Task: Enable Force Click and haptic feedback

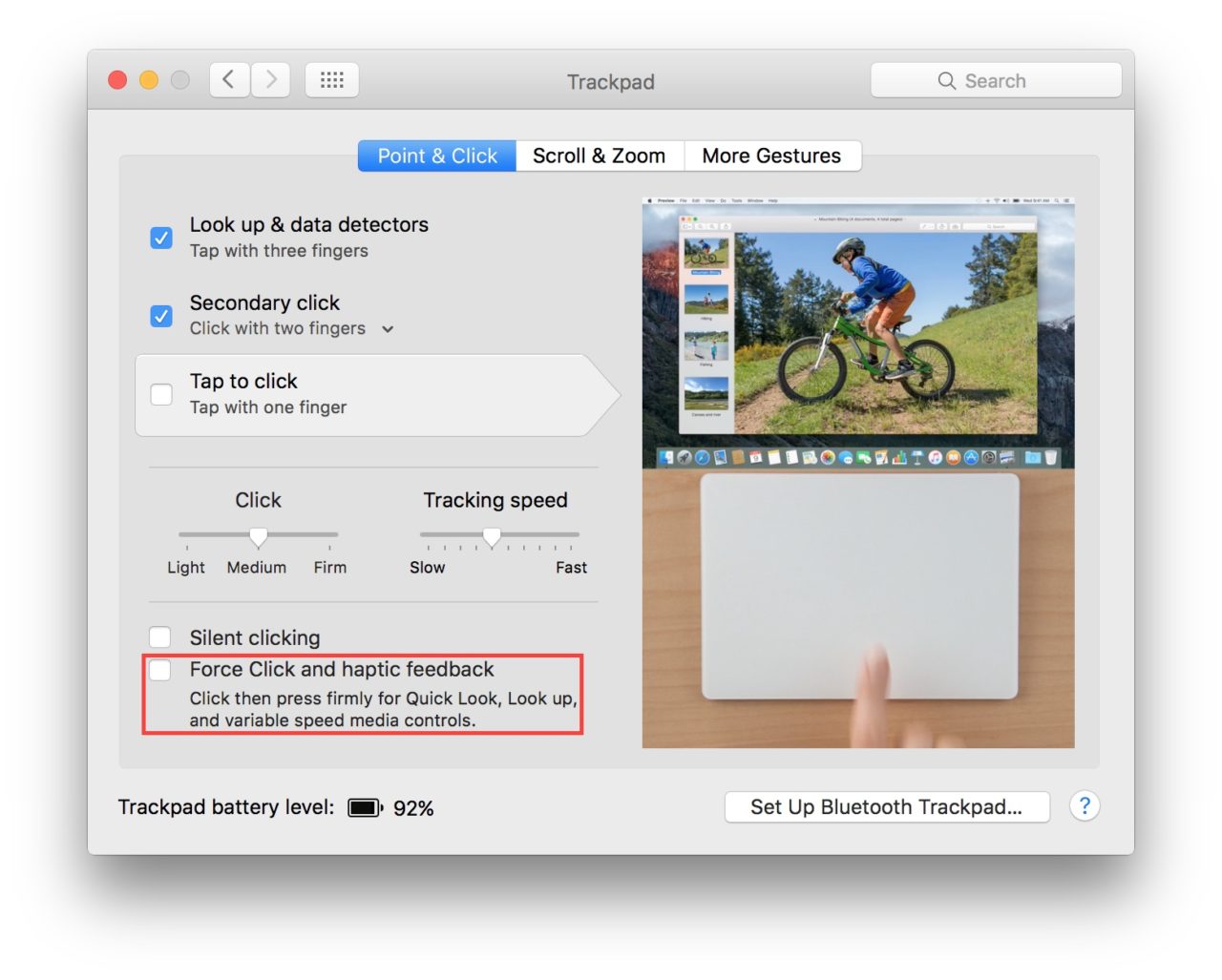Action: [160, 670]
